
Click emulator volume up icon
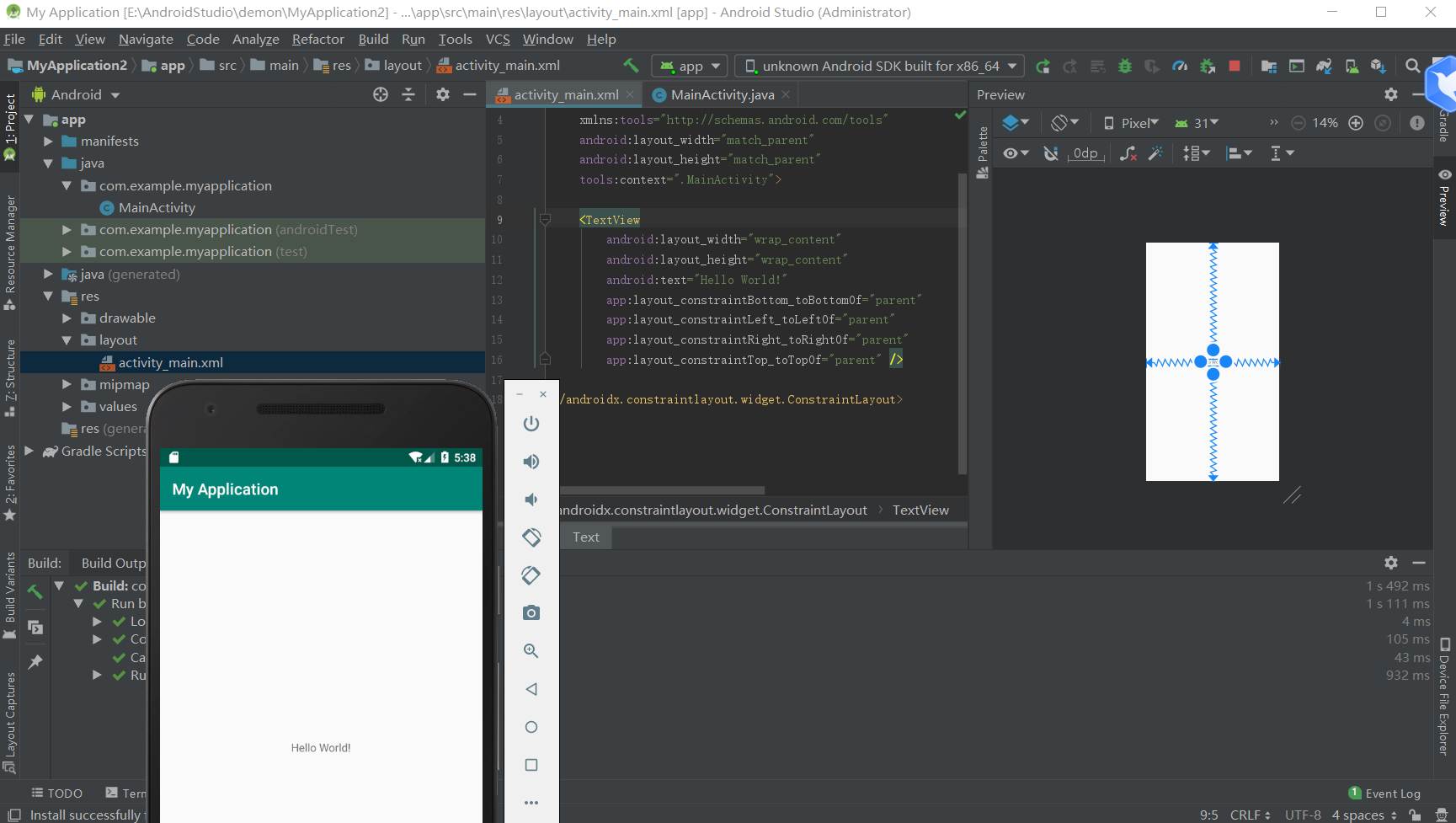(531, 462)
